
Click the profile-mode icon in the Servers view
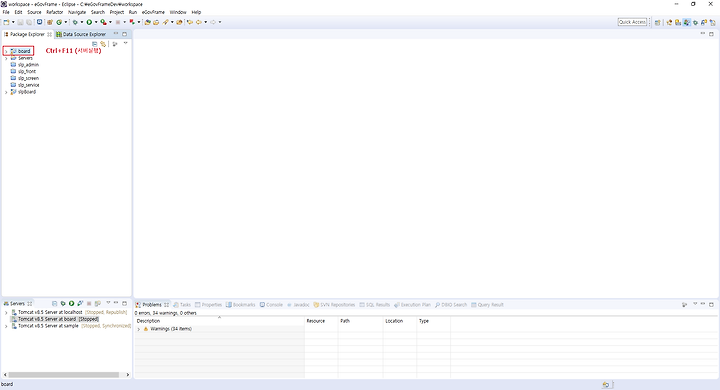[x=80, y=303]
